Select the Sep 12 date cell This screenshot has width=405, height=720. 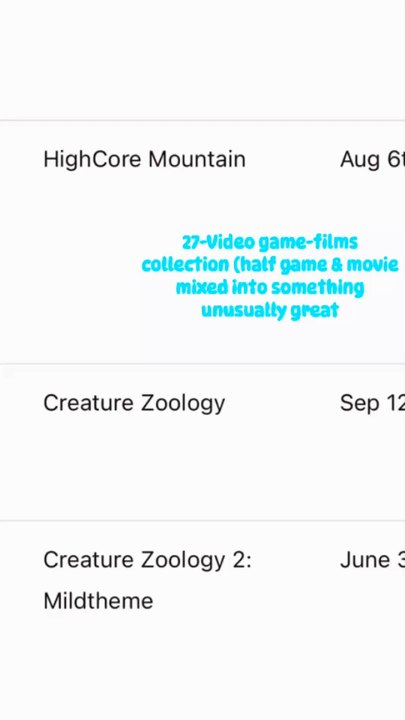372,403
